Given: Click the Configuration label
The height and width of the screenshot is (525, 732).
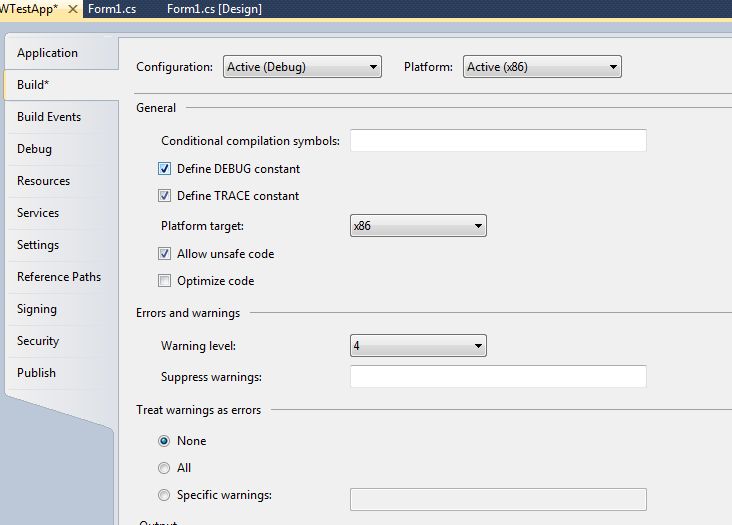Looking at the screenshot, I should click(175, 67).
